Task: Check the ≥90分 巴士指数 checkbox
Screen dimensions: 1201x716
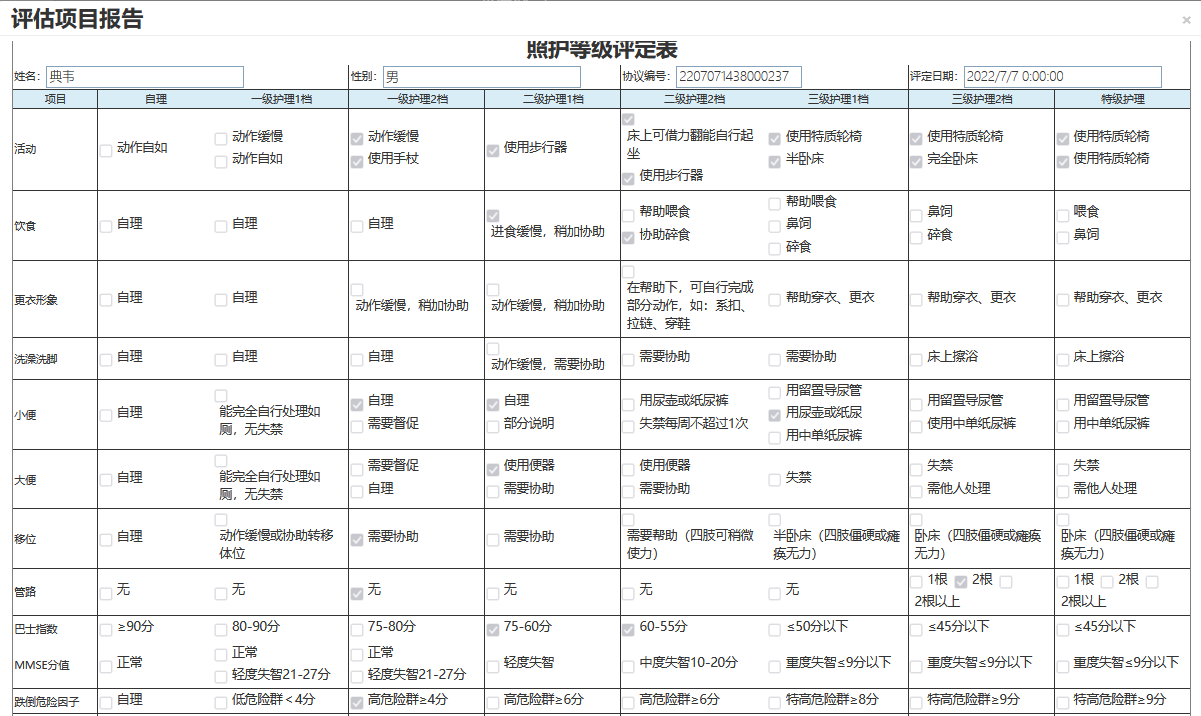Action: point(106,630)
